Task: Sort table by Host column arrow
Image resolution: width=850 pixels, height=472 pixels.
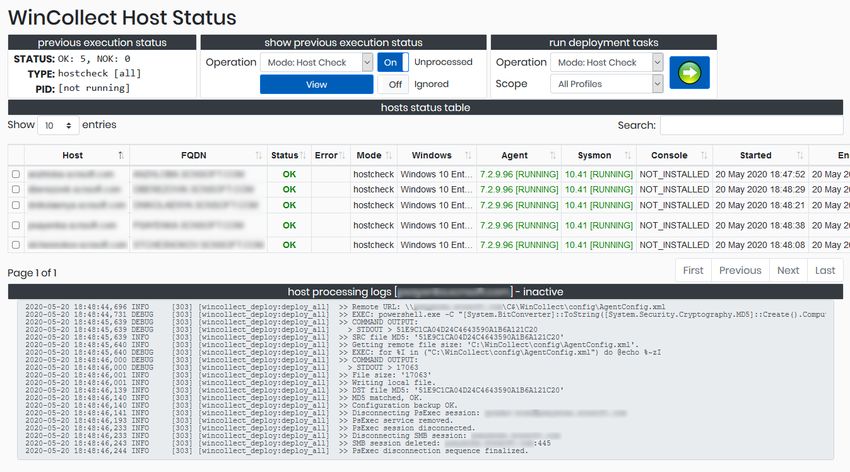Action: tap(121, 156)
